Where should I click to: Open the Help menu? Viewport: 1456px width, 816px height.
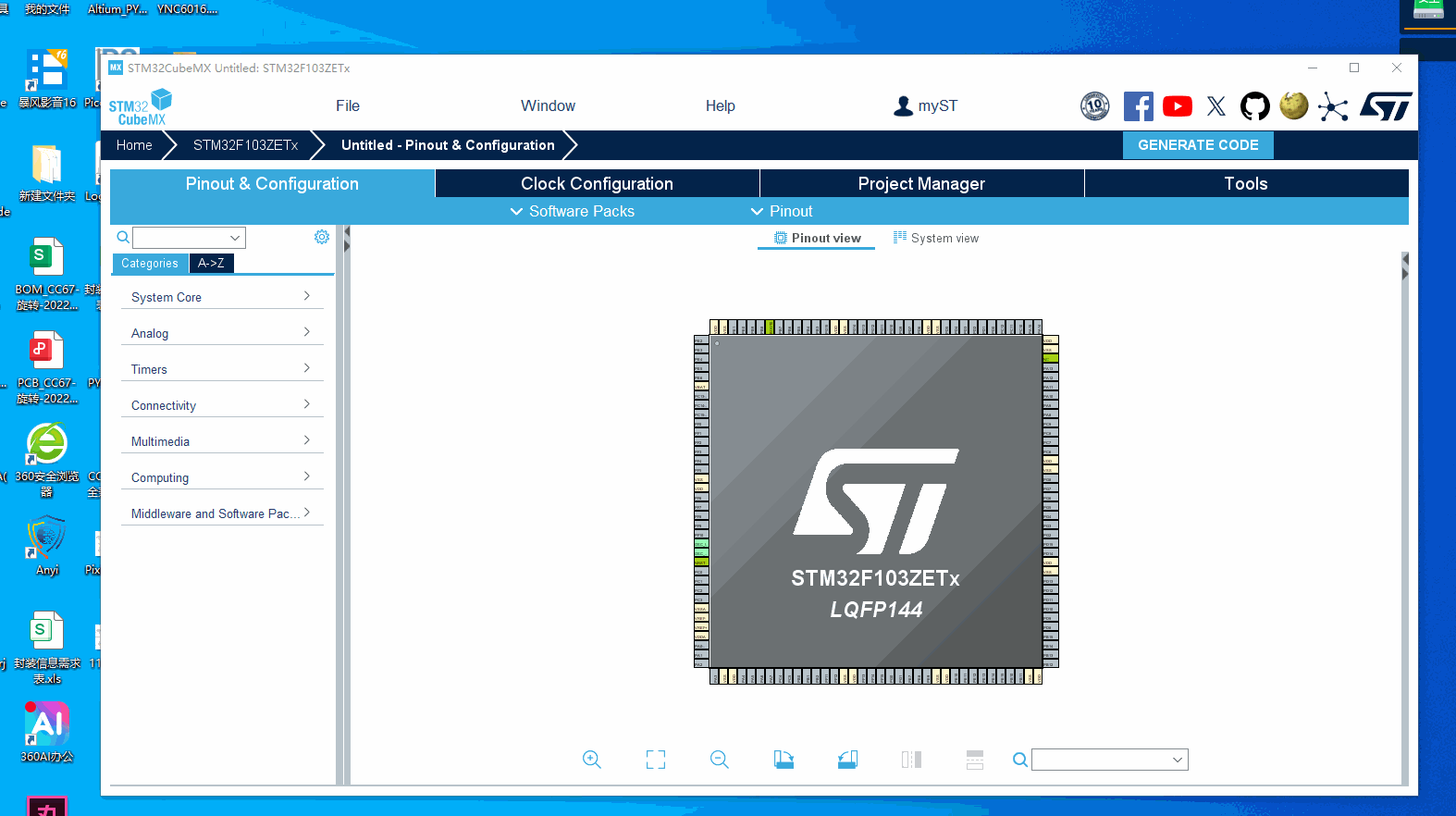click(720, 106)
